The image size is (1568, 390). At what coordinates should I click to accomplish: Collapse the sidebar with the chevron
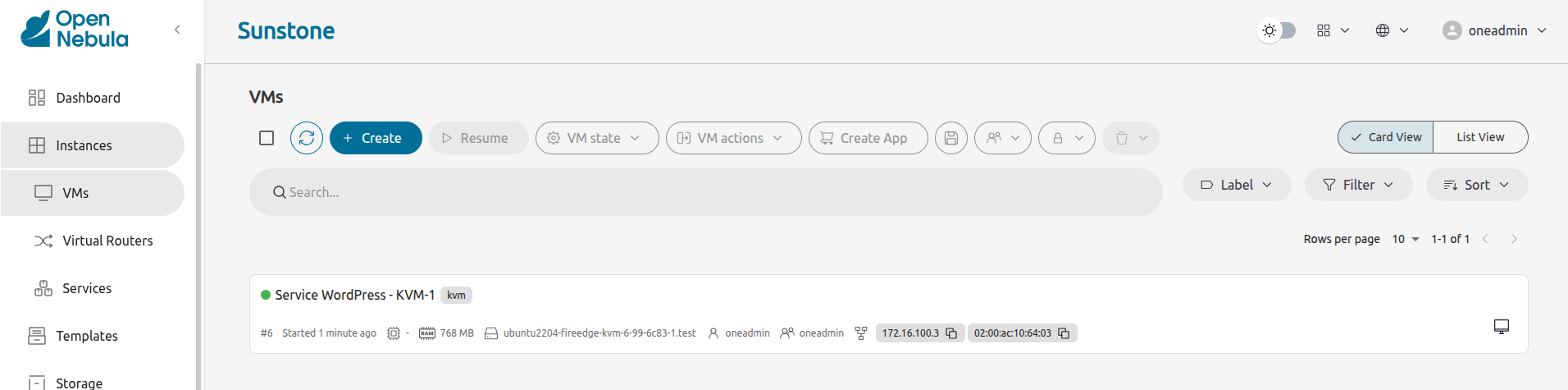tap(177, 30)
